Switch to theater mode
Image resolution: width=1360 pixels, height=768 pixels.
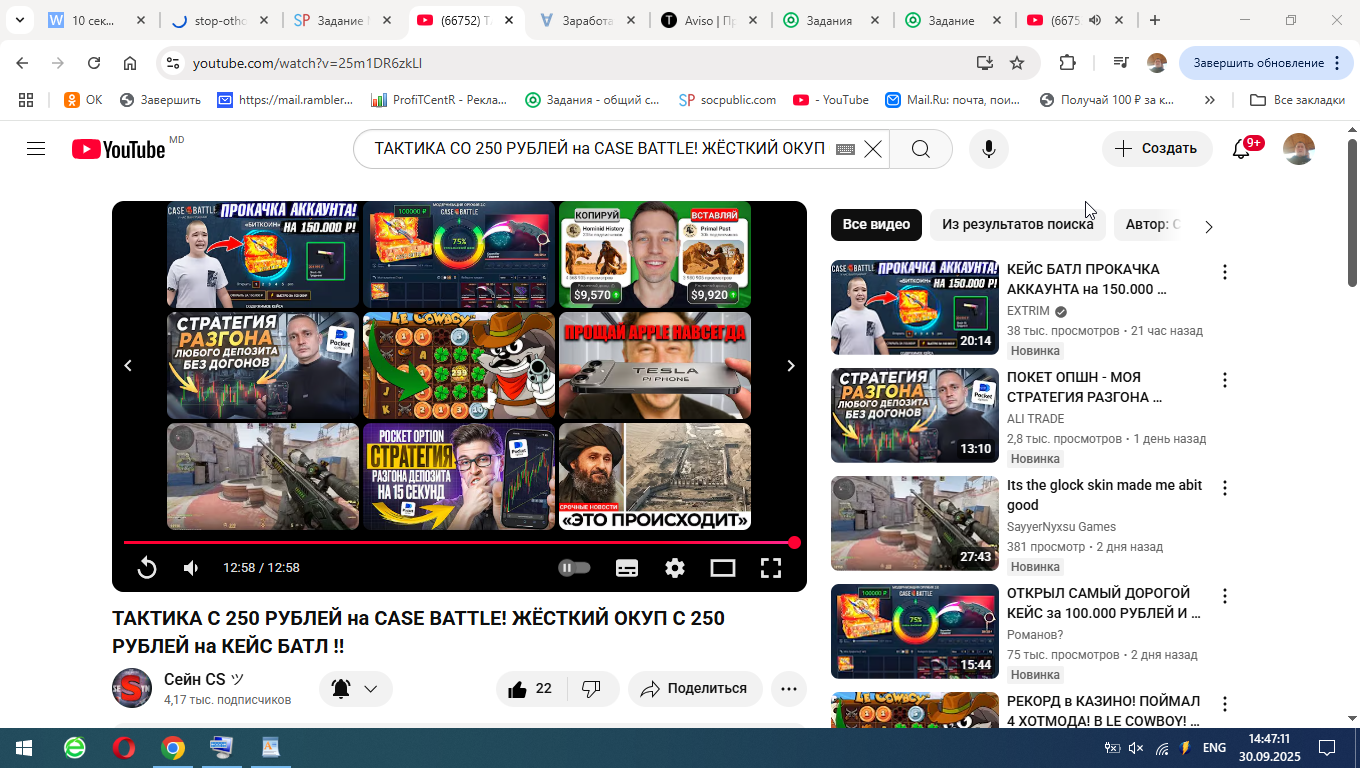(723, 568)
